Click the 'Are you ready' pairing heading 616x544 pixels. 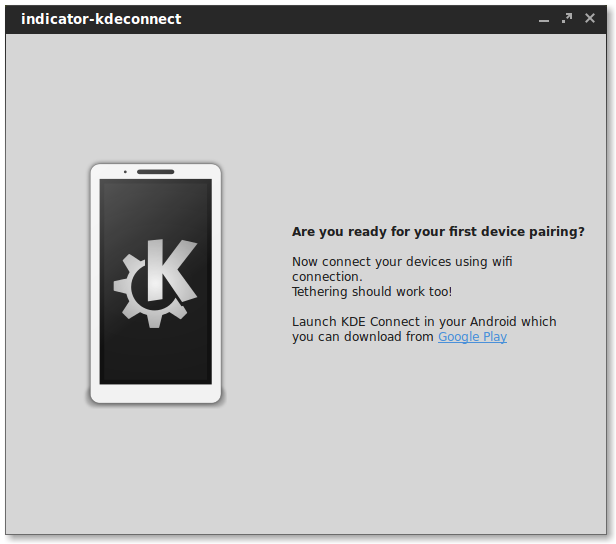438,231
